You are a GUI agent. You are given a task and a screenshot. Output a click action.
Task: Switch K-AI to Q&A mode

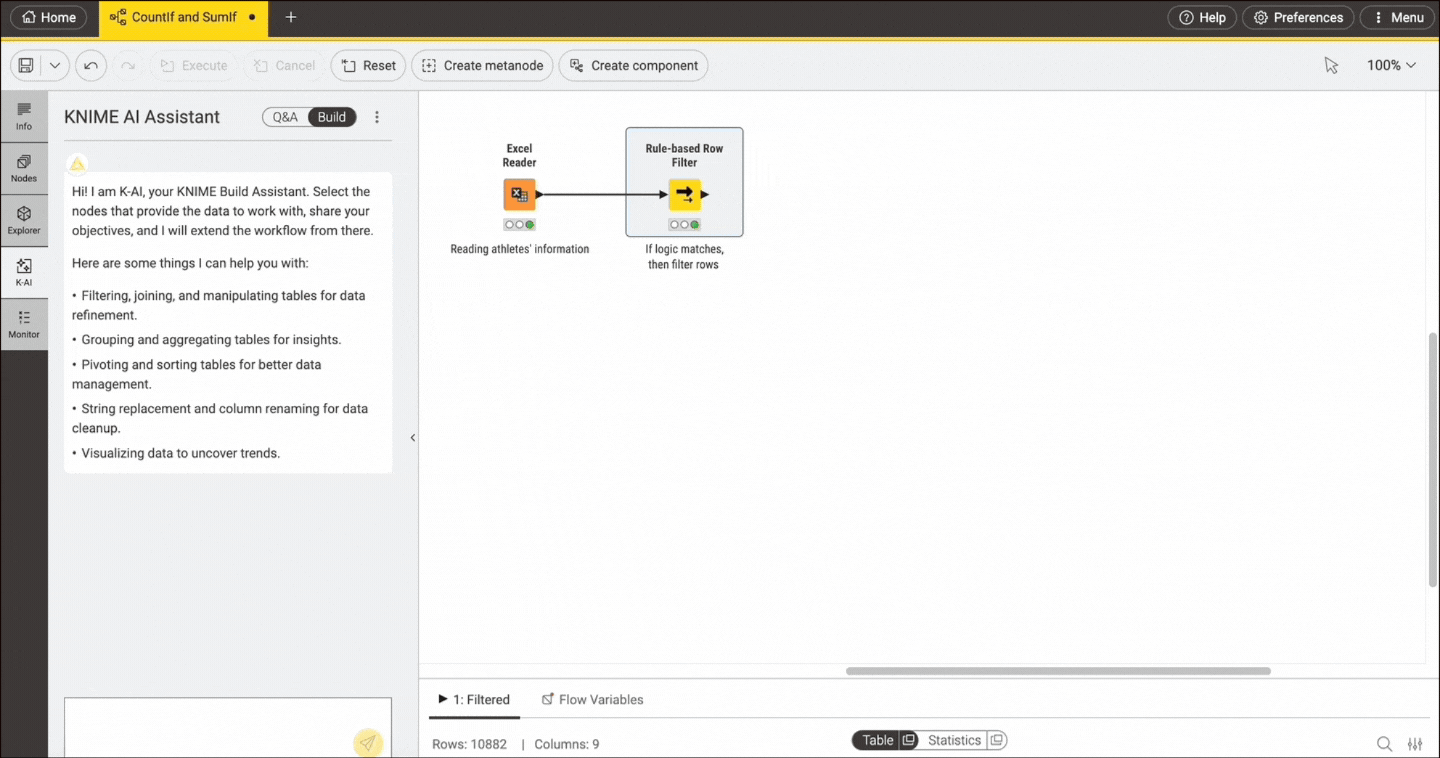(285, 117)
